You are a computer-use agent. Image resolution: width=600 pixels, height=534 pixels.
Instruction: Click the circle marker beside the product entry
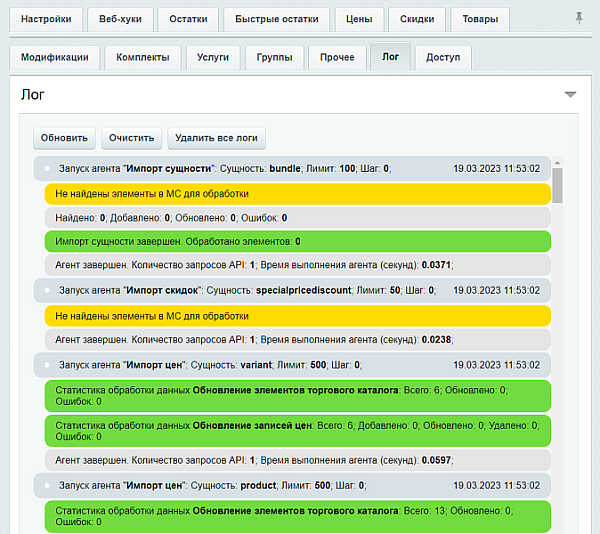pos(46,485)
